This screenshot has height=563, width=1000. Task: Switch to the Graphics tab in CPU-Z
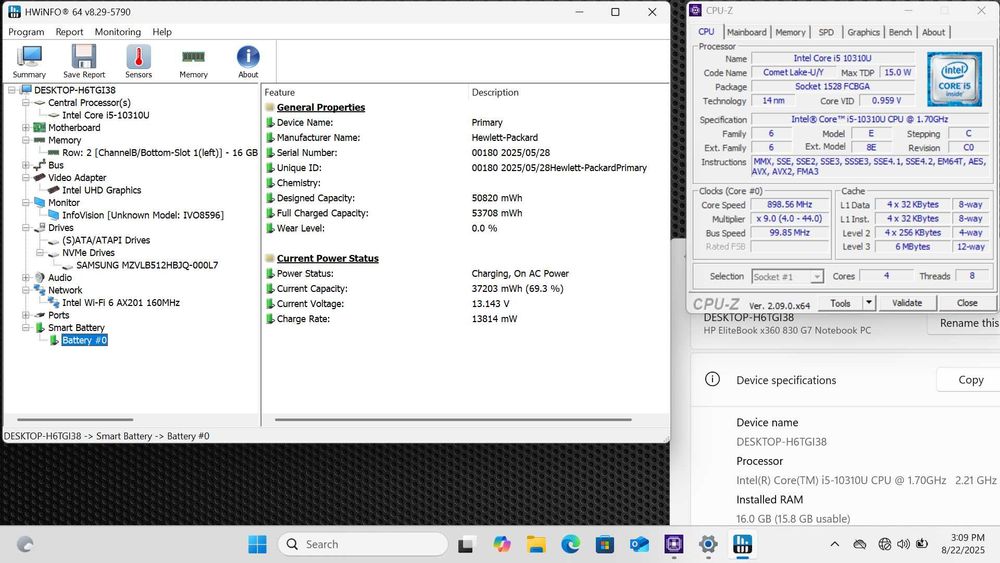(x=863, y=33)
